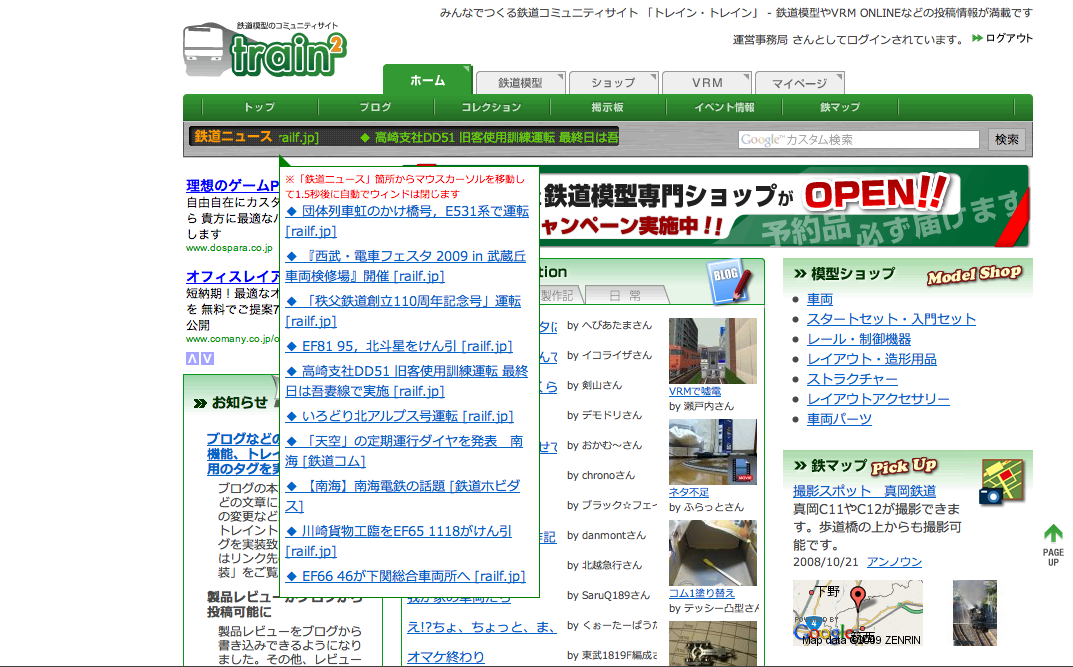Viewport: 1073px width, 667px height.
Task: Switch to the VRM tab
Action: (706, 83)
